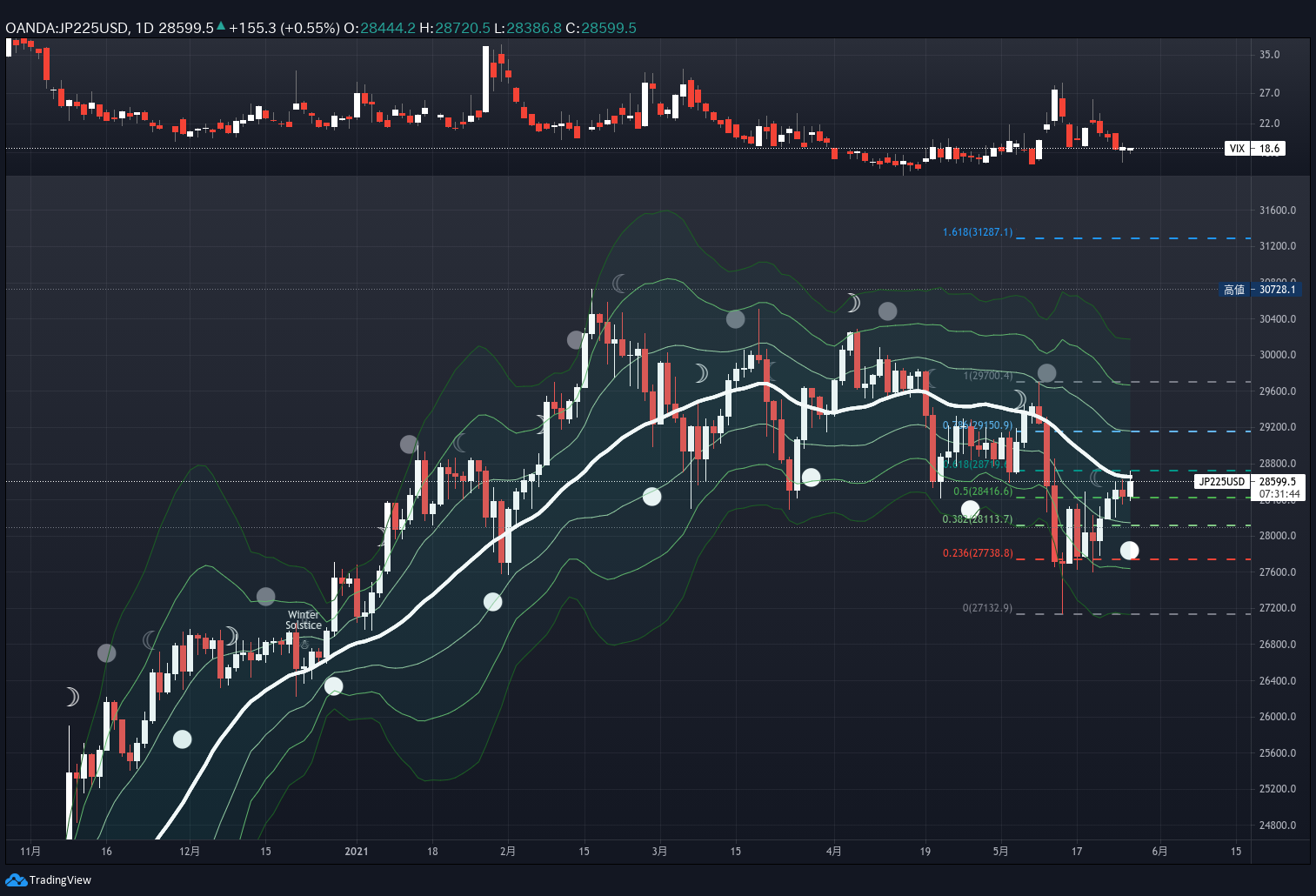Select the 1.618(31287.1) Fibonacci level label
This screenshot has height=896, width=1316.
(x=978, y=232)
